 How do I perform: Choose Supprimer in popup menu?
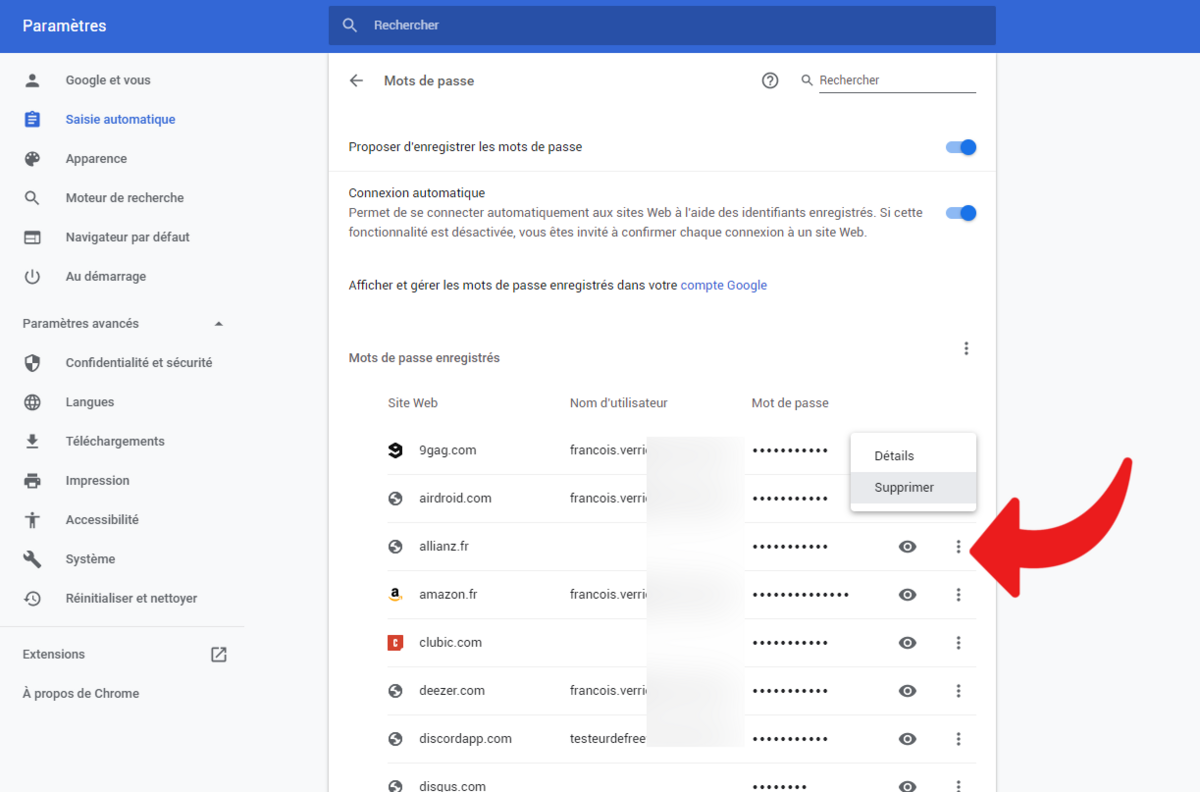[x=913, y=488]
